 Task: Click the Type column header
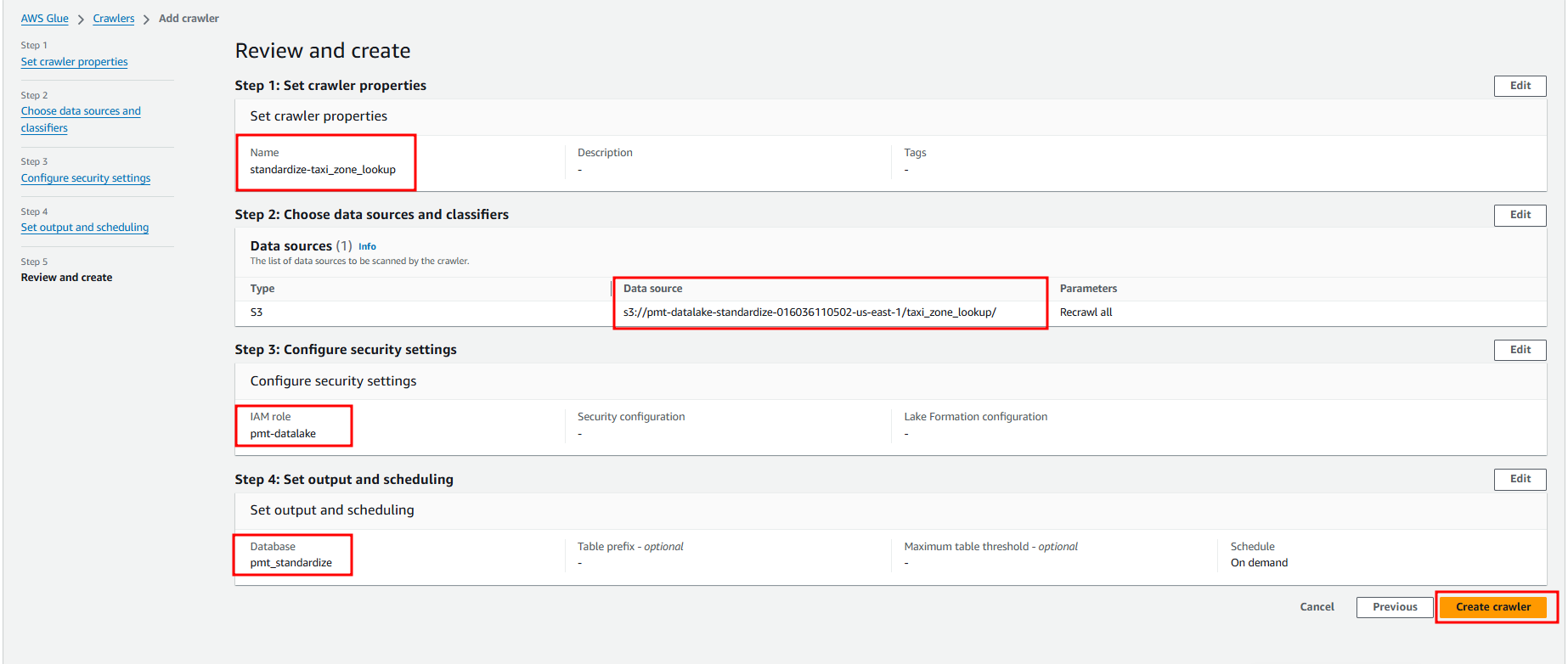[262, 289]
